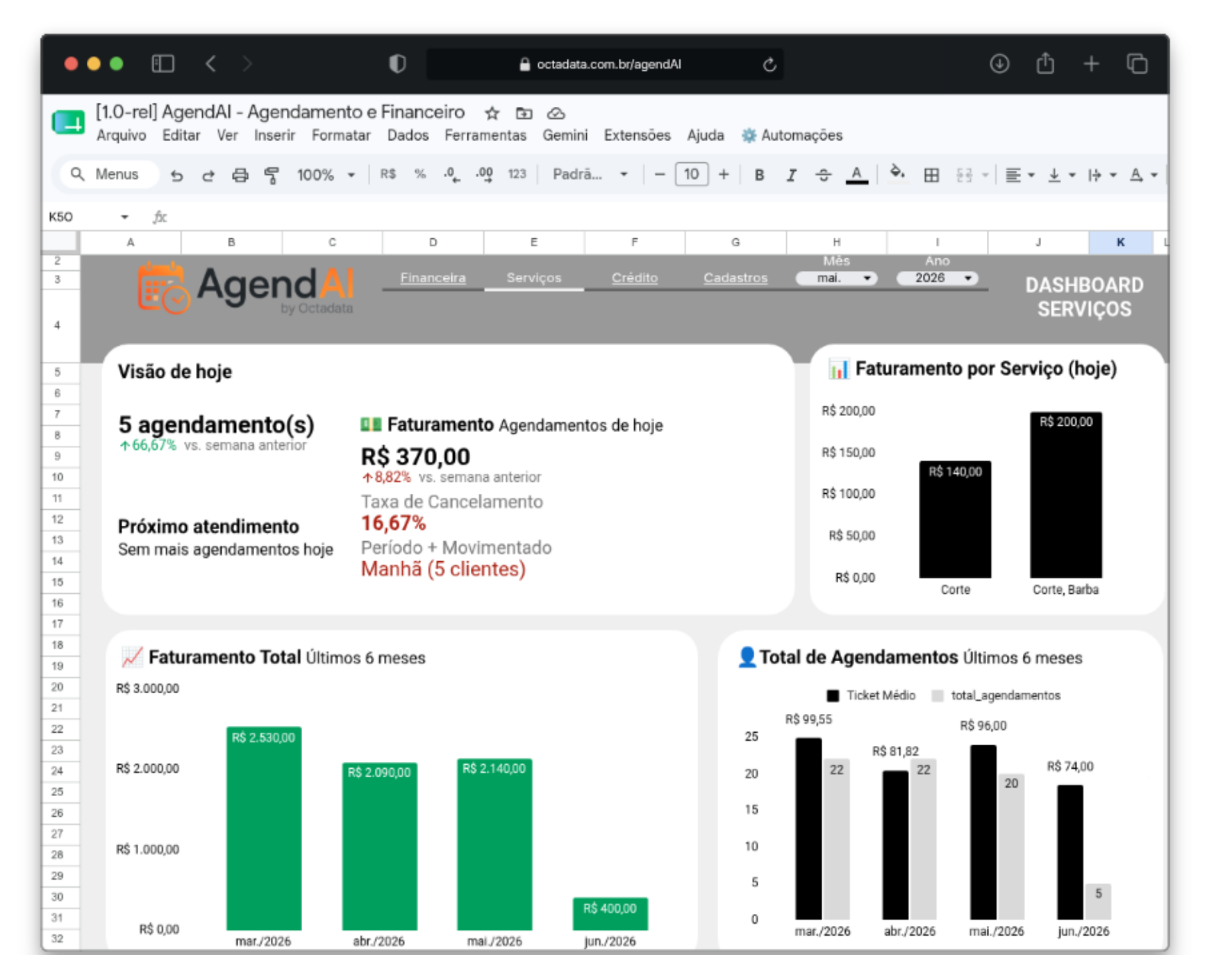Open the Ferramentas menu

[485, 135]
